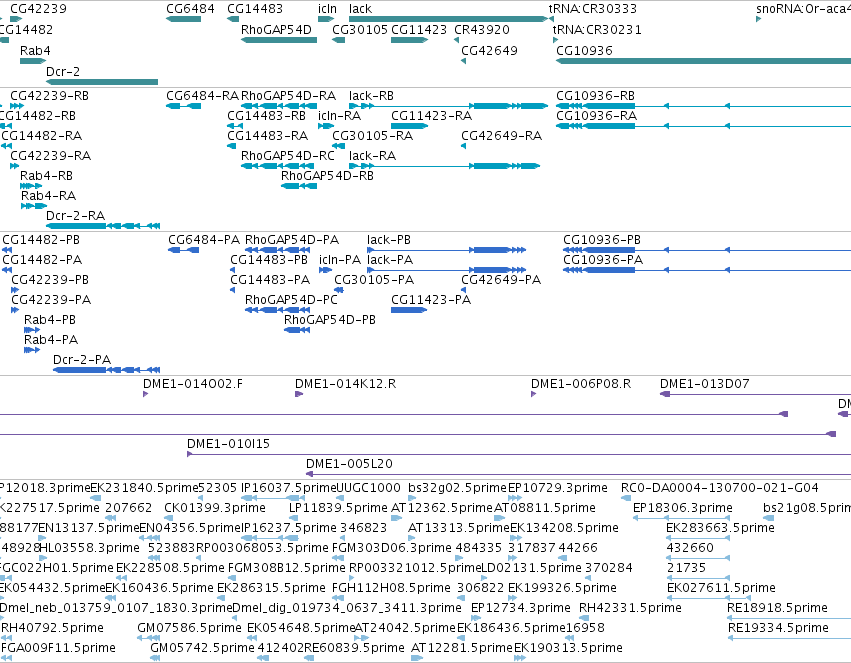Open the RhoGAP54D-PA protein label
851x663 pixels.
coord(292,240)
